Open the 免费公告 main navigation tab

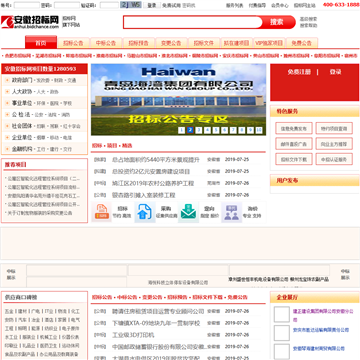click(302, 43)
